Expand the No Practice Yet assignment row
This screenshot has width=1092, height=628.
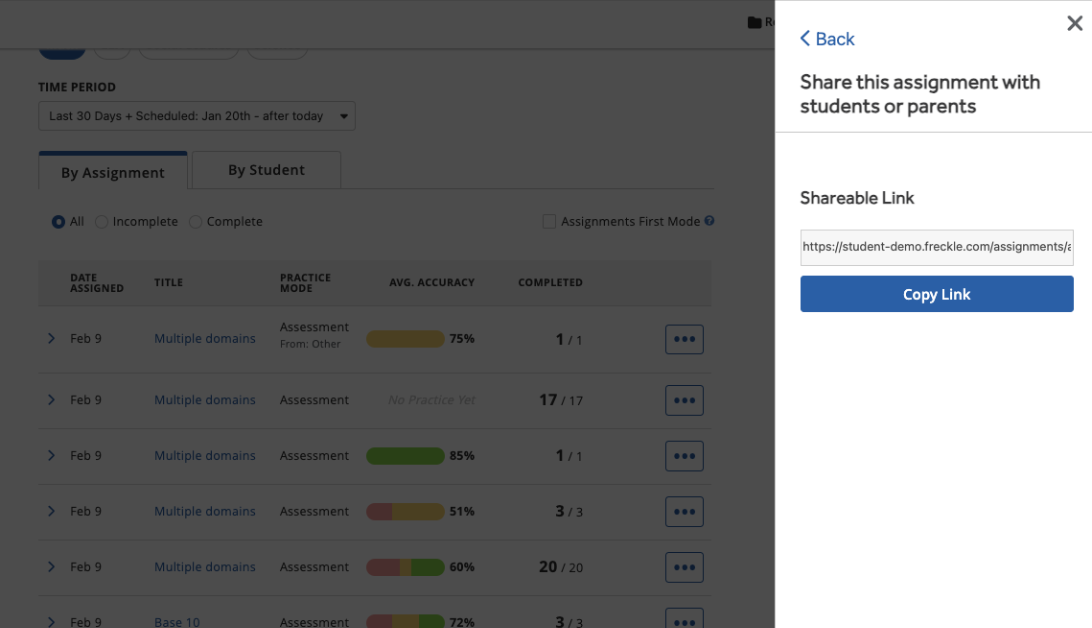(x=51, y=400)
